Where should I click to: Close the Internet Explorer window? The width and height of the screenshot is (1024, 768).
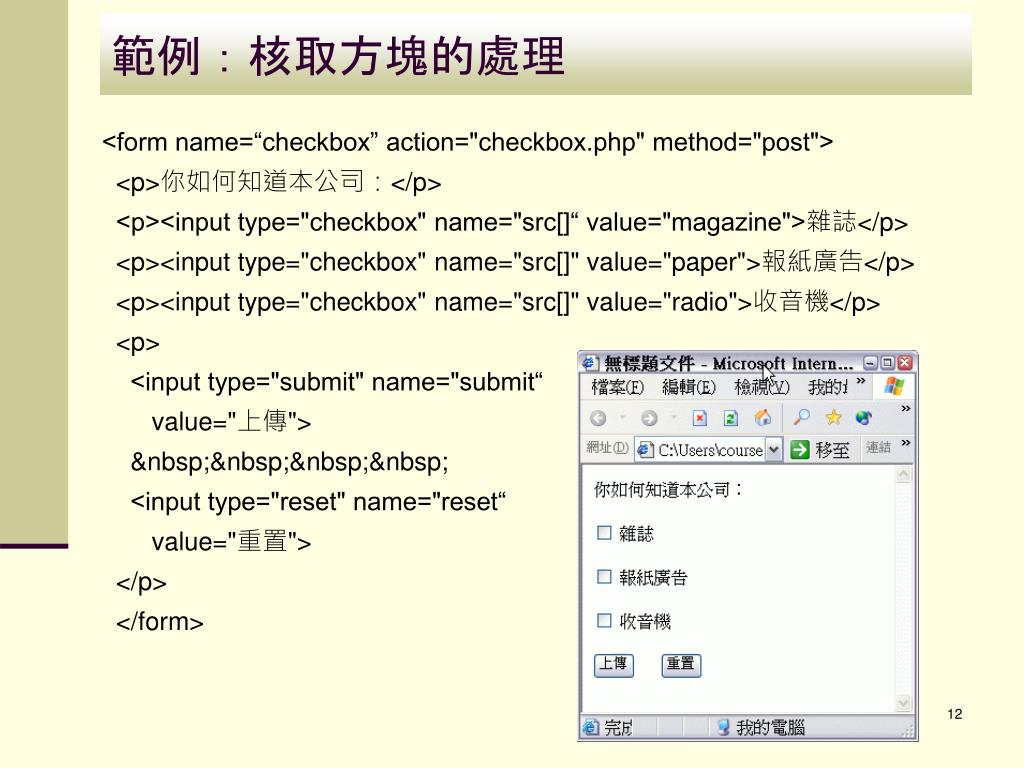coord(904,362)
